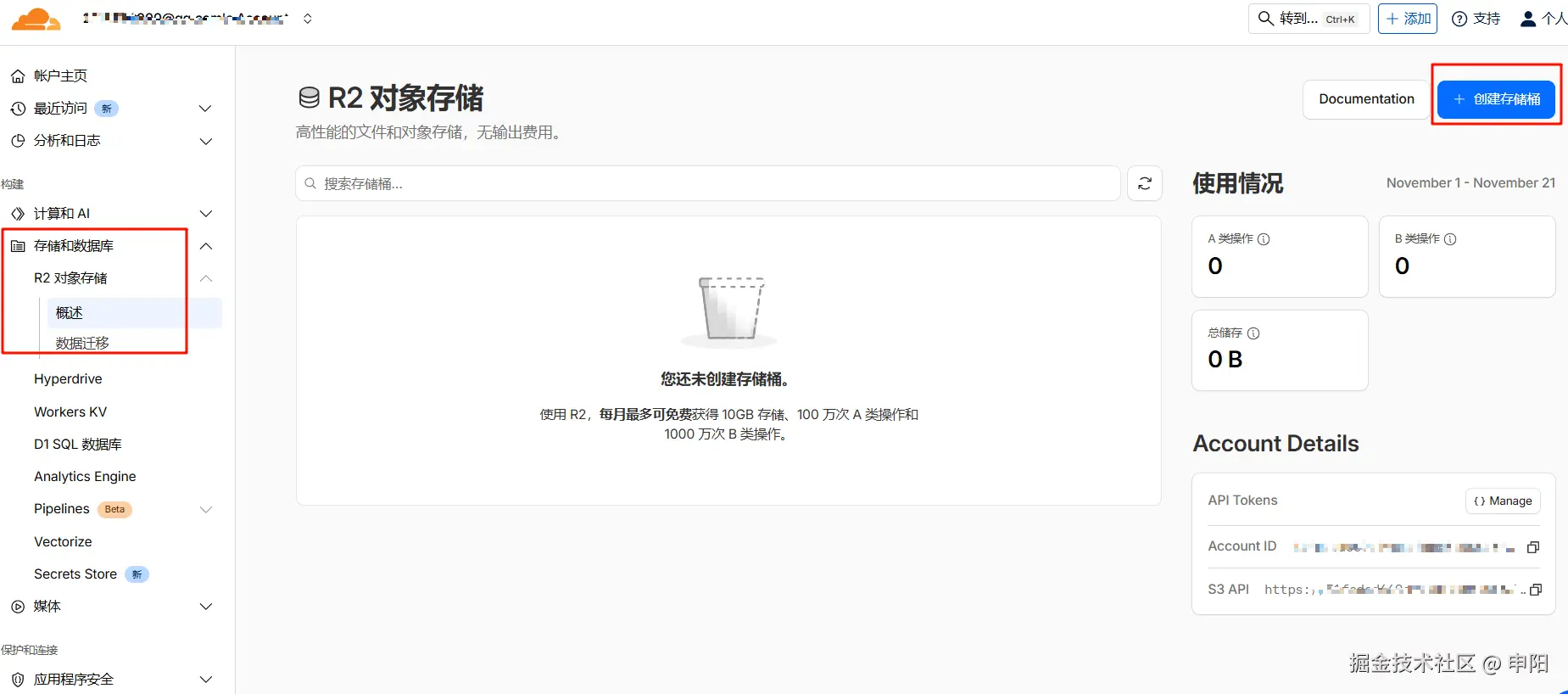Click the API Tokens Manage button
The width and height of the screenshot is (1568, 694).
[1503, 501]
